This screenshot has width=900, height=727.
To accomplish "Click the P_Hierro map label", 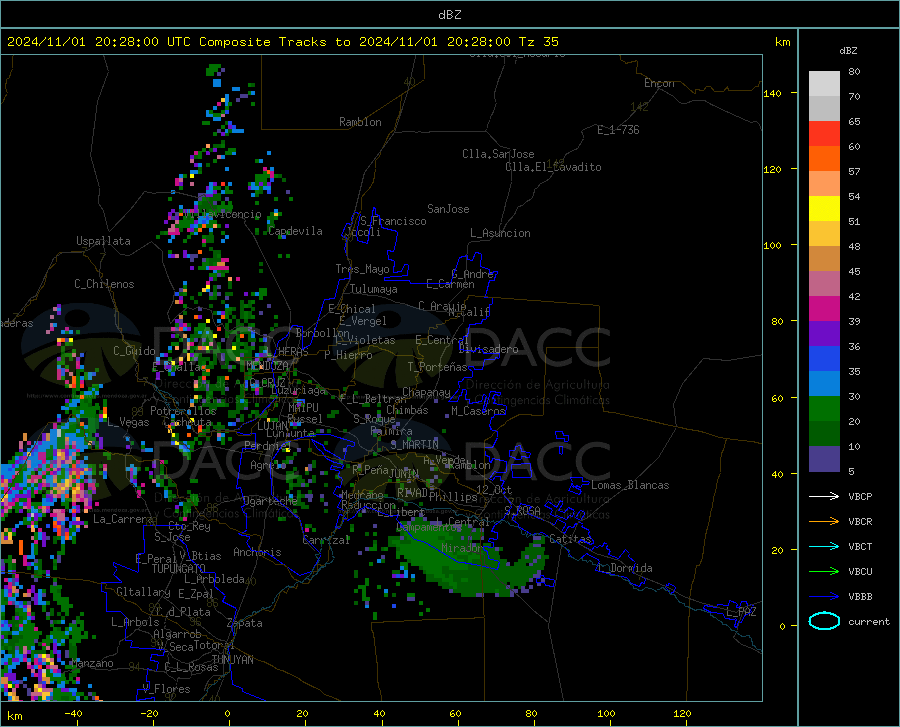I will (x=348, y=355).
